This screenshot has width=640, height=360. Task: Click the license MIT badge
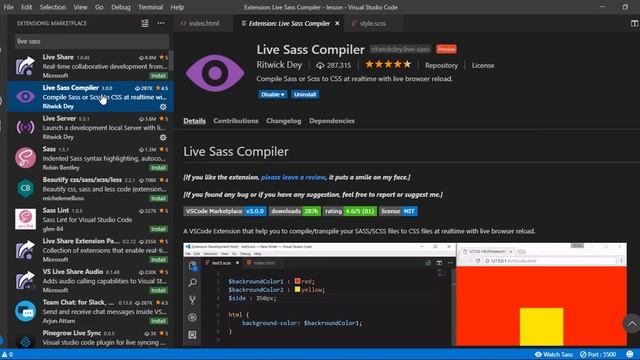(398, 211)
